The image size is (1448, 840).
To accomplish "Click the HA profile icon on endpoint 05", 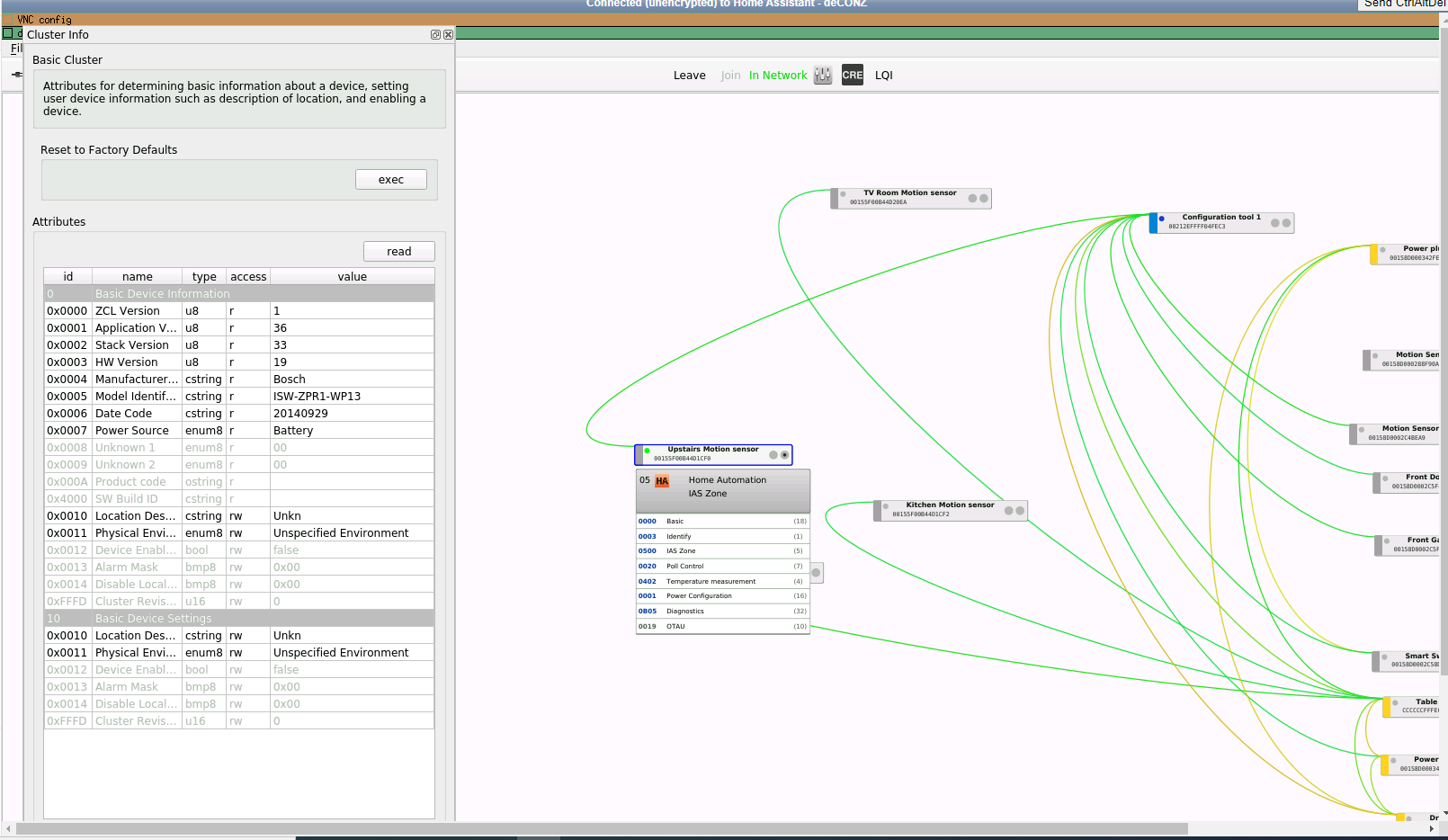I will [x=662, y=481].
